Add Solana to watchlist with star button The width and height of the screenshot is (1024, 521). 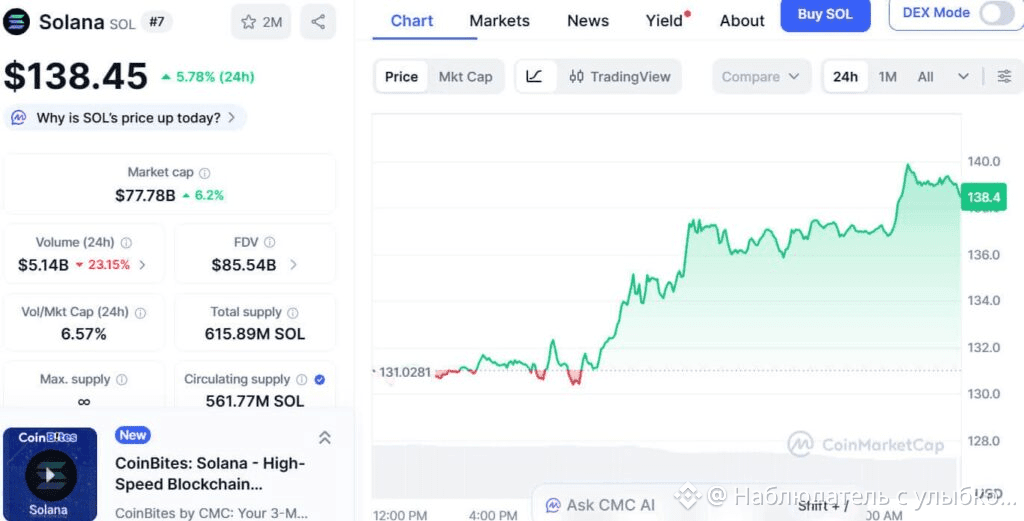click(261, 22)
